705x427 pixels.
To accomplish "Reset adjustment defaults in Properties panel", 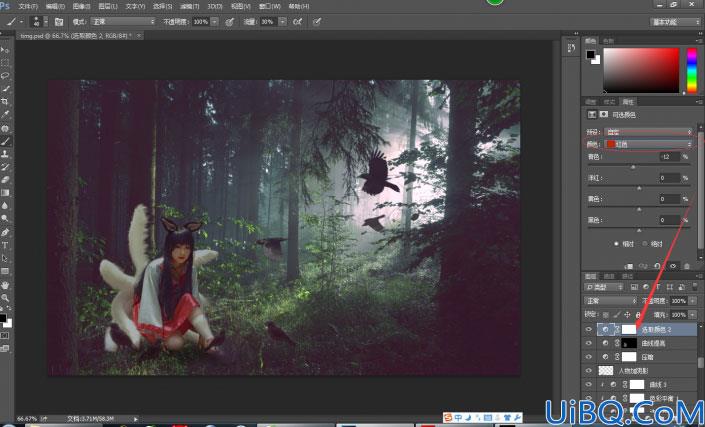I will (x=657, y=266).
